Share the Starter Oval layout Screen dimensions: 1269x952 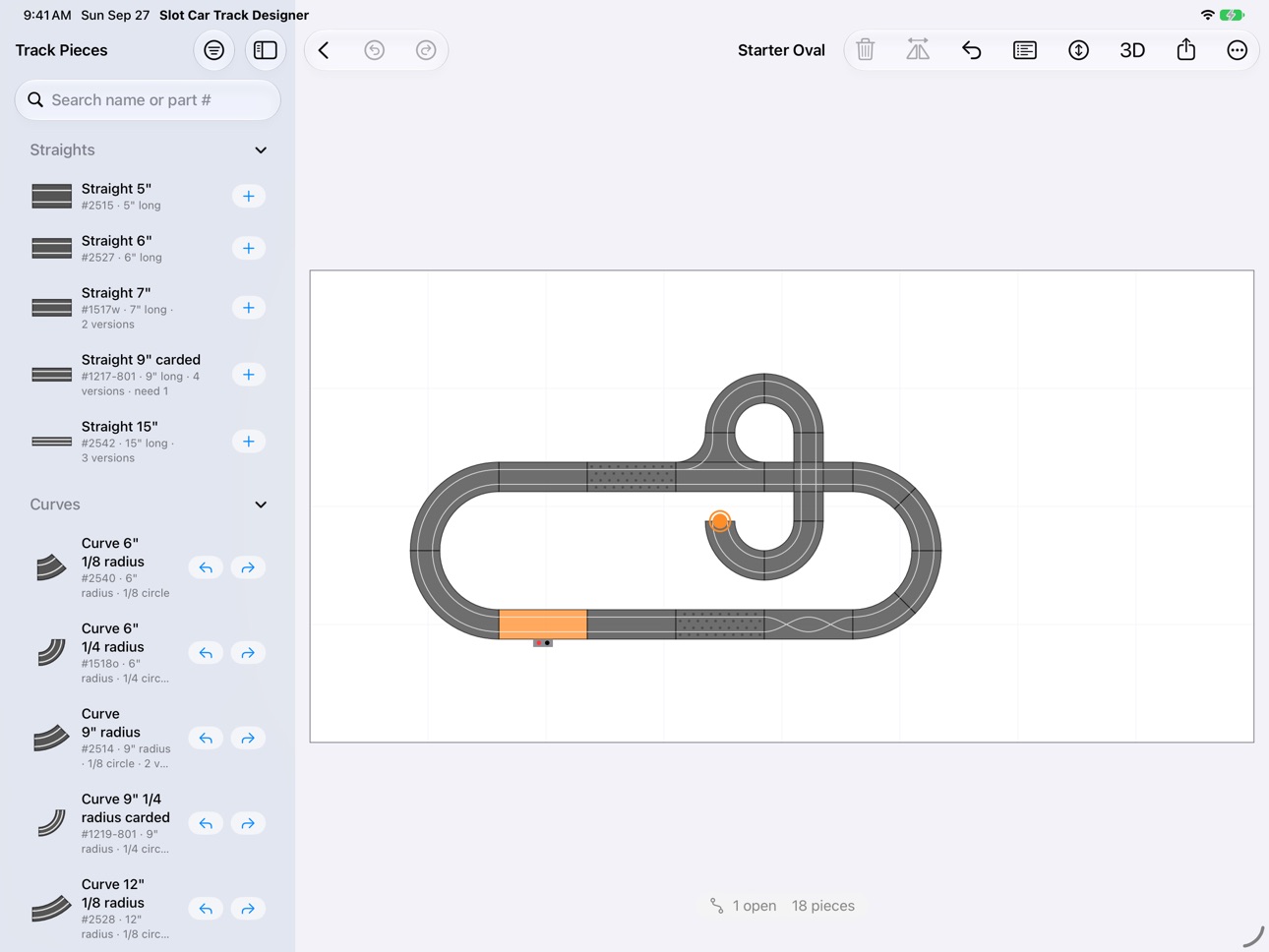pos(1186,50)
